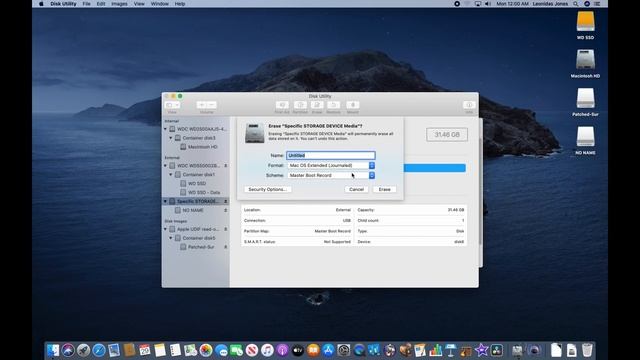
Task: Open Spotlight search in menu bar
Action: (576, 4)
